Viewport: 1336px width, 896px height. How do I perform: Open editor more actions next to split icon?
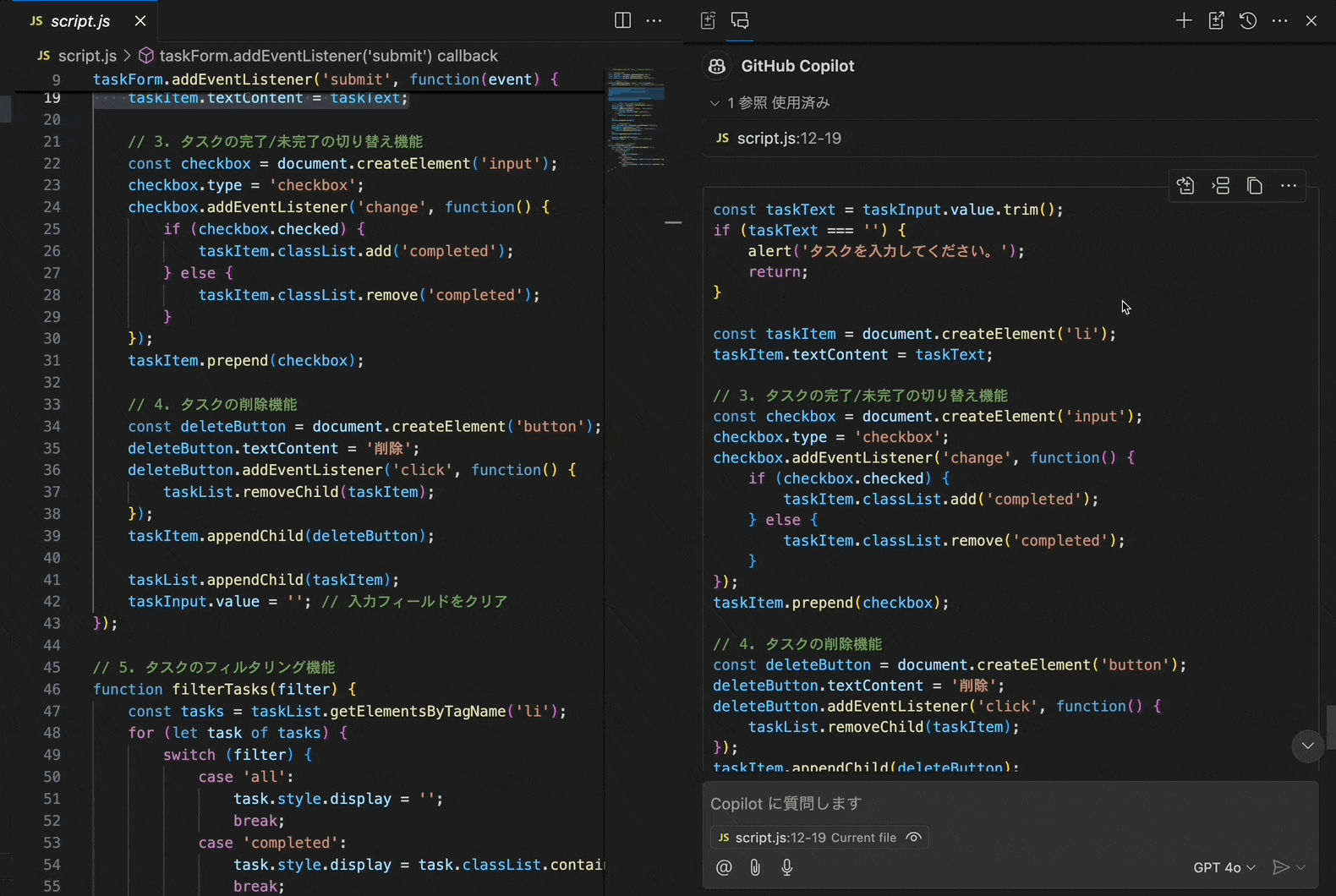654,20
